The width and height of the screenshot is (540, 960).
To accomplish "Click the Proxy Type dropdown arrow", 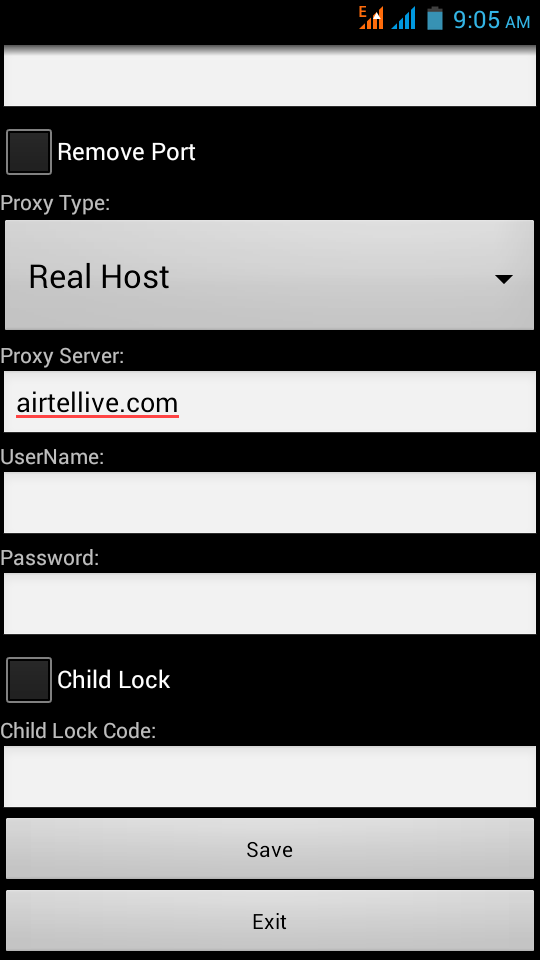I will [503, 279].
